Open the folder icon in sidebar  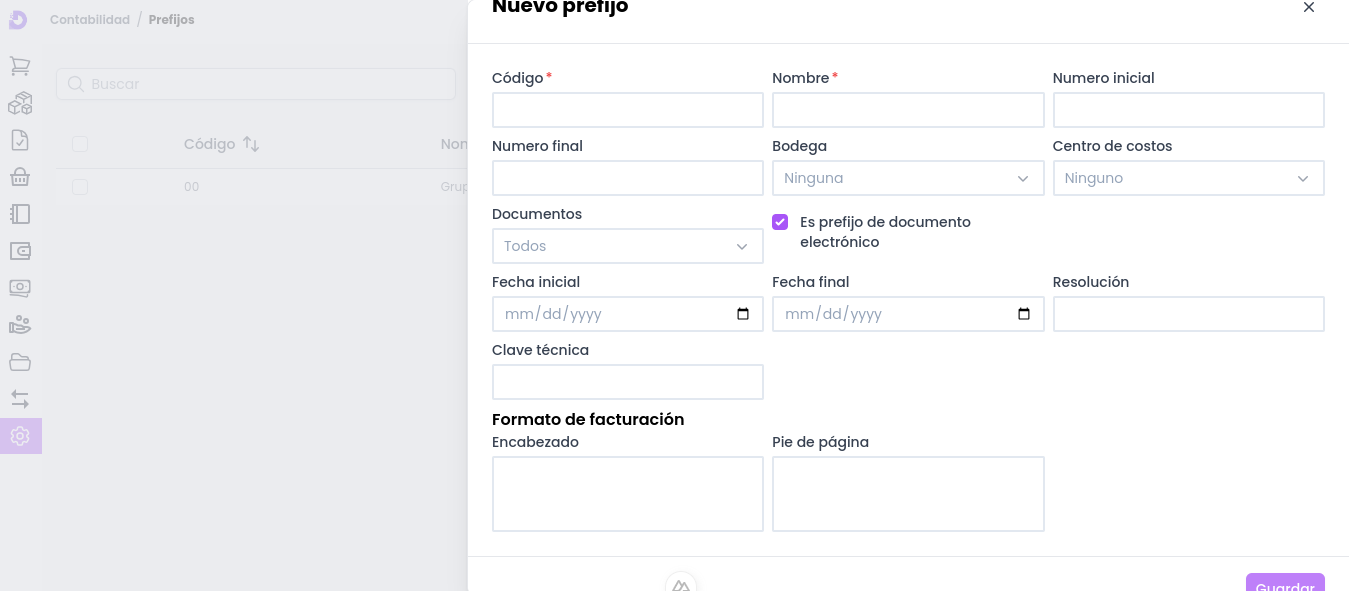(20, 362)
